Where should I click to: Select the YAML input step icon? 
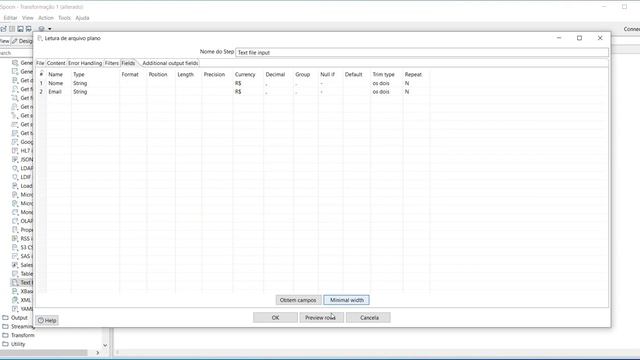click(x=15, y=309)
